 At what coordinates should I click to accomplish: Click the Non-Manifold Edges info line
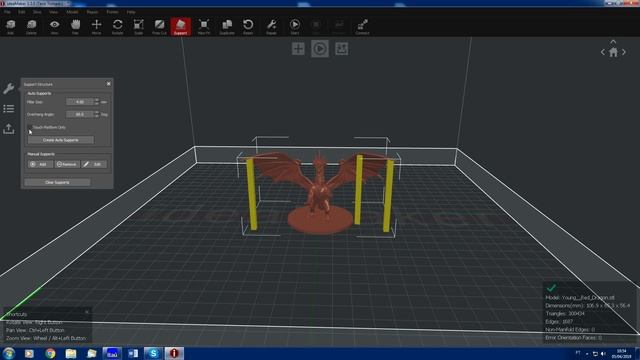pos(570,329)
